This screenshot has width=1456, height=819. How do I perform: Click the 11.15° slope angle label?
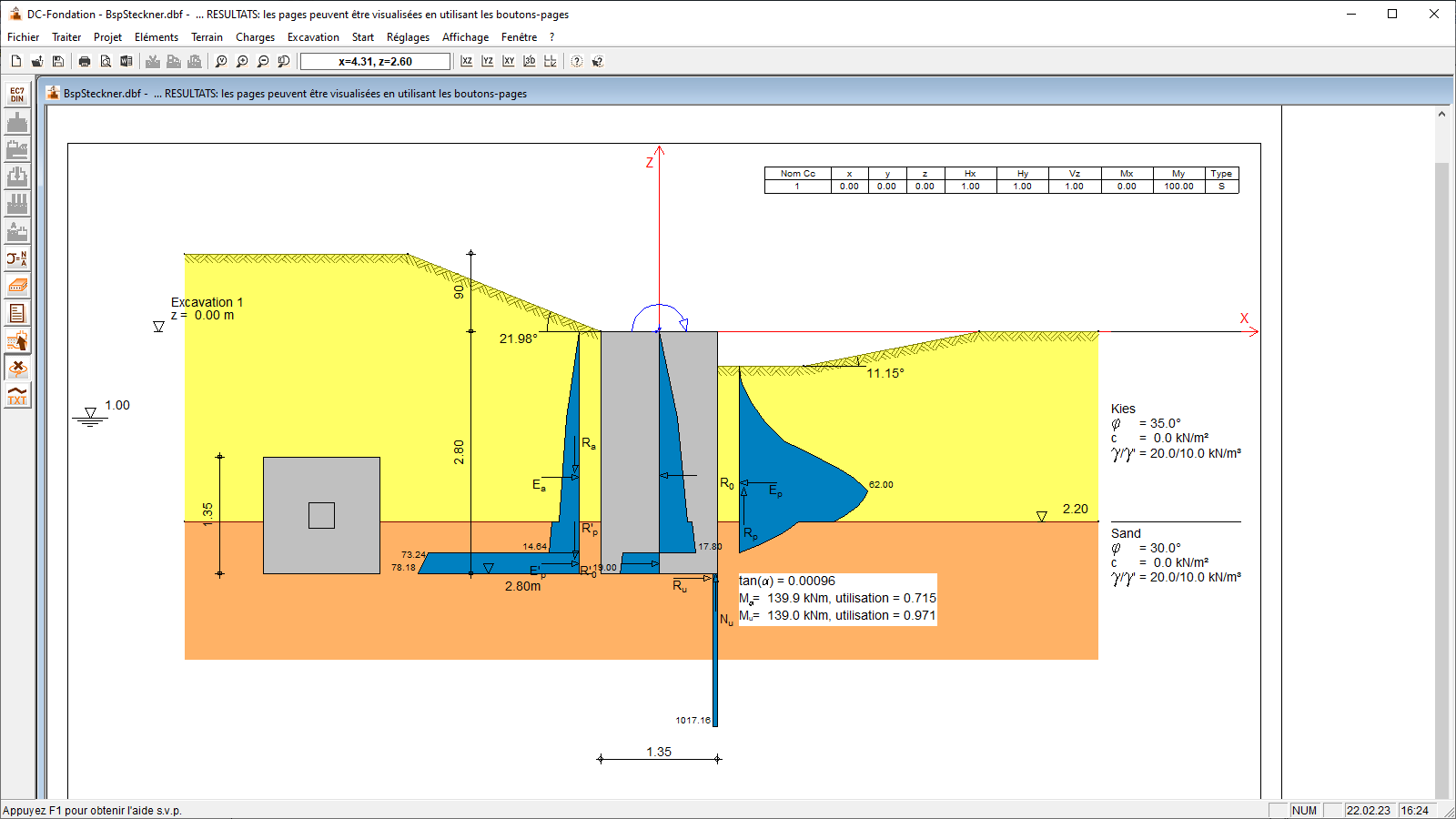[885, 373]
